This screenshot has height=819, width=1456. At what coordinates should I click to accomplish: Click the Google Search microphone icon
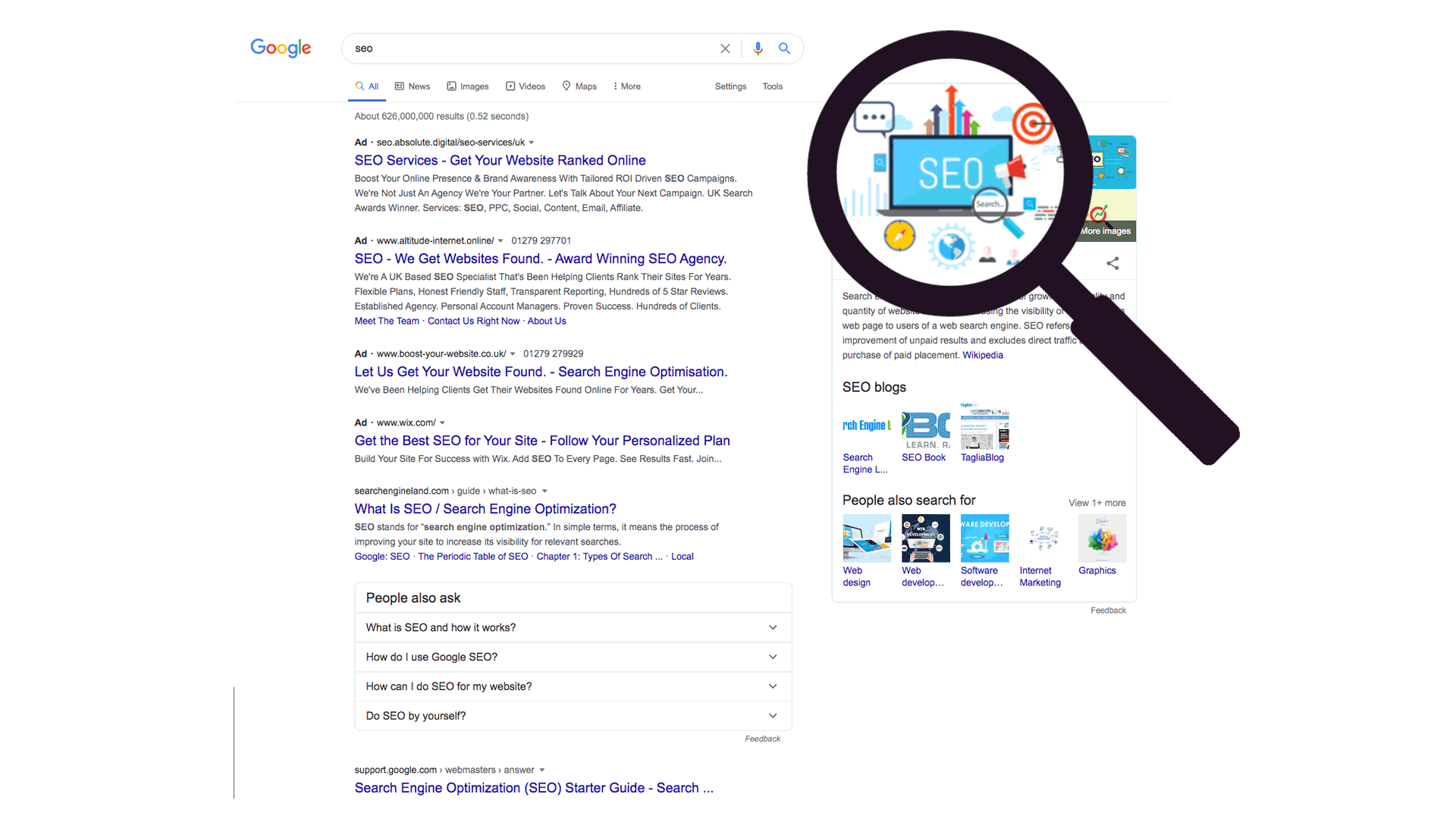pos(757,48)
